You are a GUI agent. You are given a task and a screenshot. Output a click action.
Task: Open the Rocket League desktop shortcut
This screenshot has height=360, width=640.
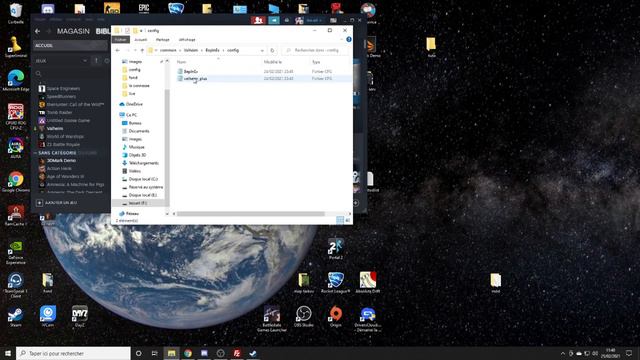[x=336, y=282]
